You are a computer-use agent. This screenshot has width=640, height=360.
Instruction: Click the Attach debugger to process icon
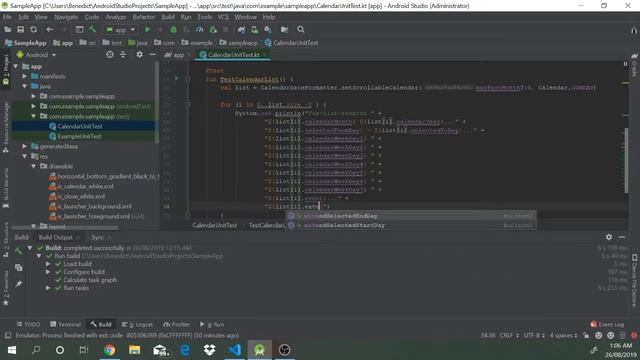[213, 29]
